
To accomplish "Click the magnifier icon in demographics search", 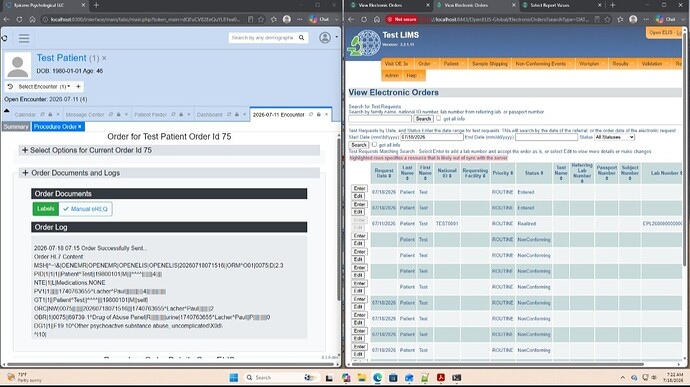I will [301, 38].
